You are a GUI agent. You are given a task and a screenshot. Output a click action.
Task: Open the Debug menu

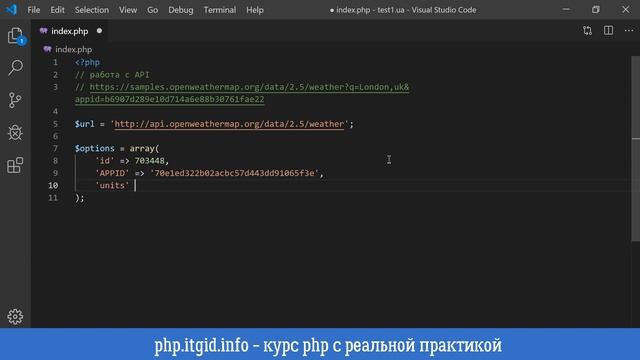(x=181, y=10)
